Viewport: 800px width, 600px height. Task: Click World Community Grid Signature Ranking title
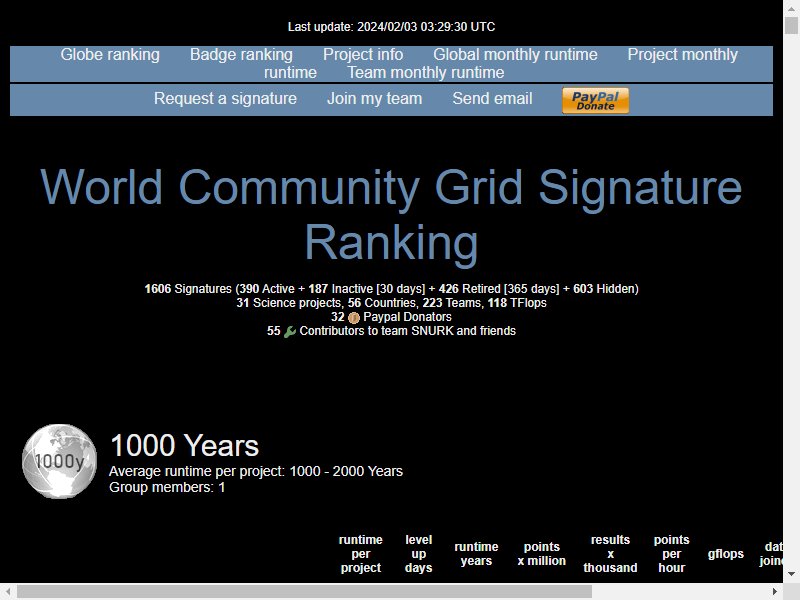pos(391,214)
